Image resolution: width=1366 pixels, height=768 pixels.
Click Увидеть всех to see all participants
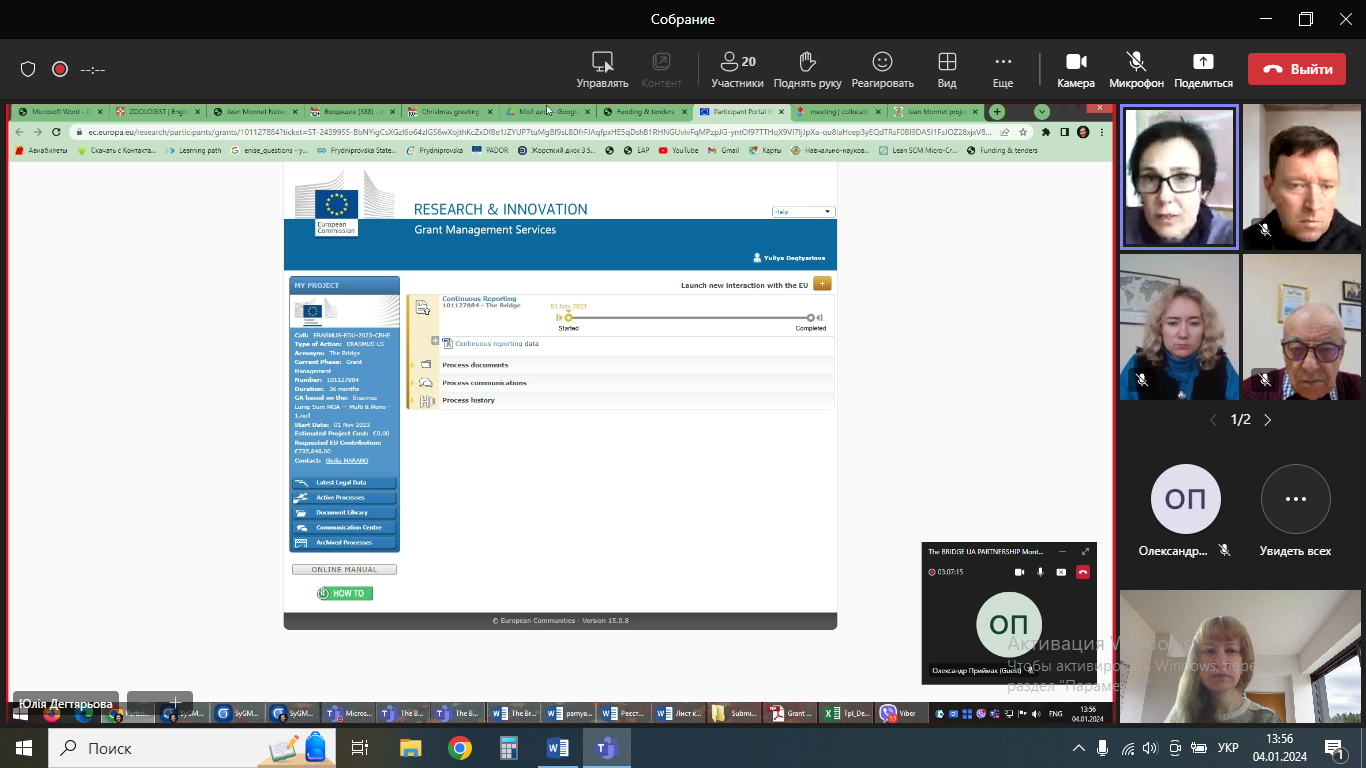(x=1295, y=499)
